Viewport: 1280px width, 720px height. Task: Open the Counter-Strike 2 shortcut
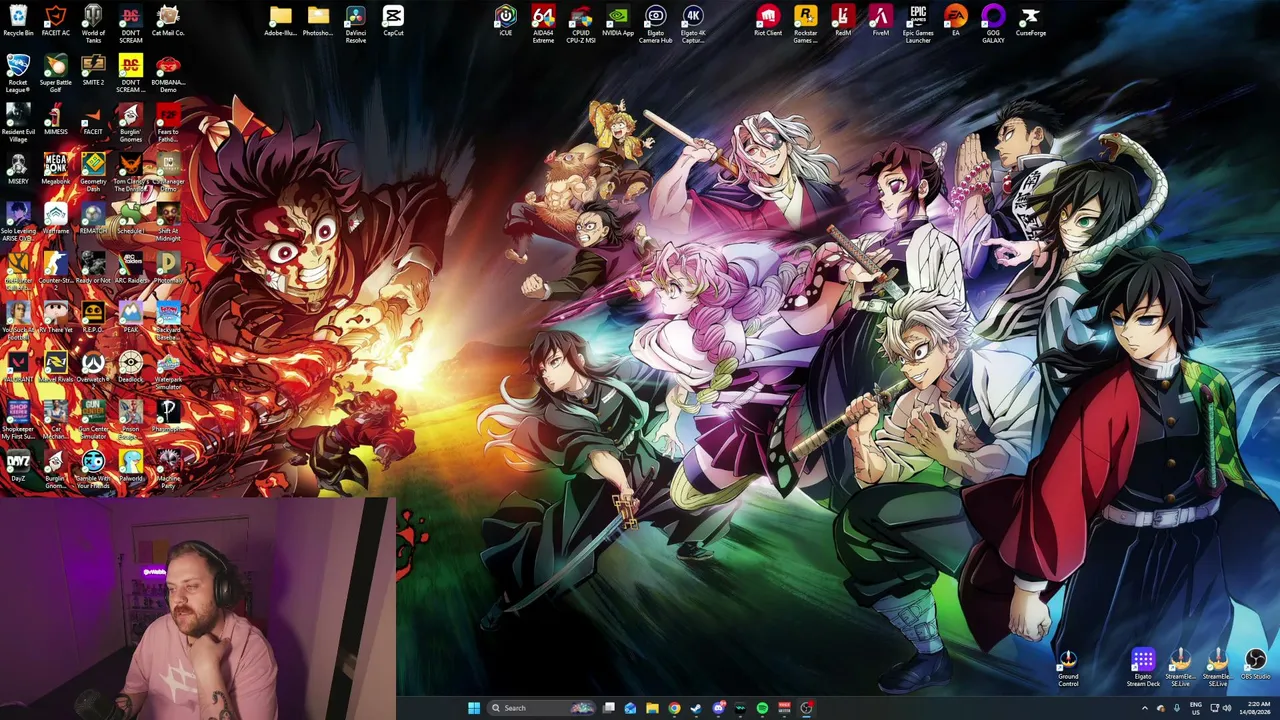click(x=56, y=268)
